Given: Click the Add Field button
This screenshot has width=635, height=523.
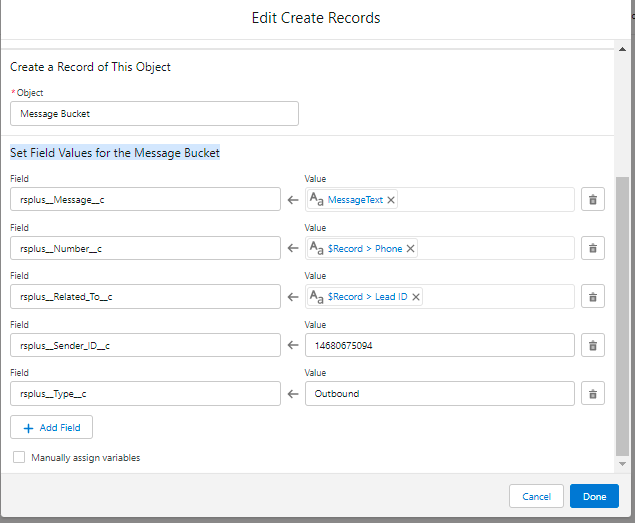Looking at the screenshot, I should tap(51, 427).
